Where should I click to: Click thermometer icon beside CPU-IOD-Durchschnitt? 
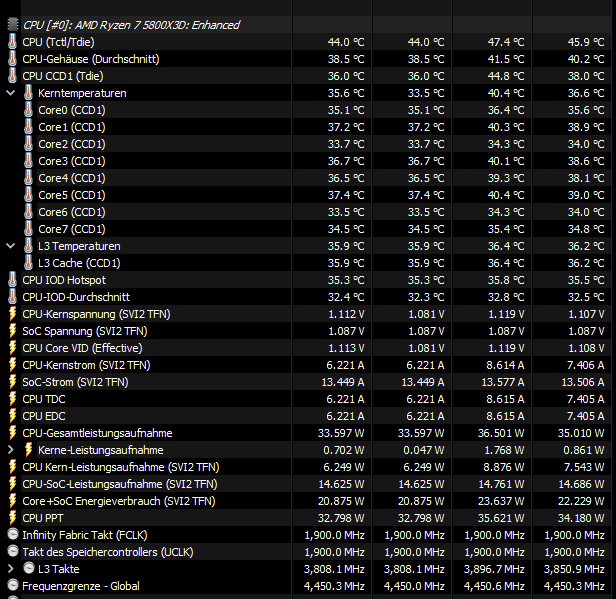pyautogui.click(x=13, y=297)
